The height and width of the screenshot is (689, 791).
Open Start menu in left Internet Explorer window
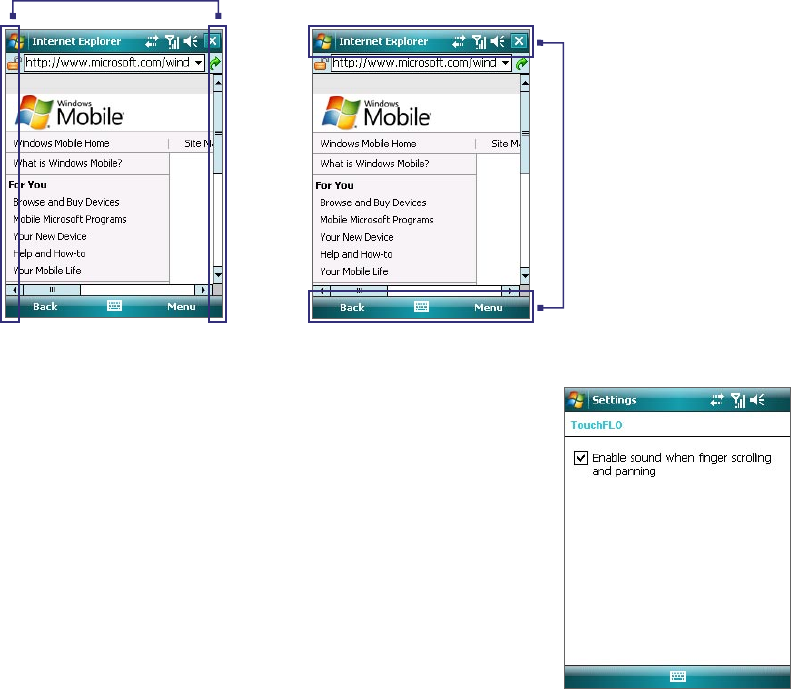point(15,41)
